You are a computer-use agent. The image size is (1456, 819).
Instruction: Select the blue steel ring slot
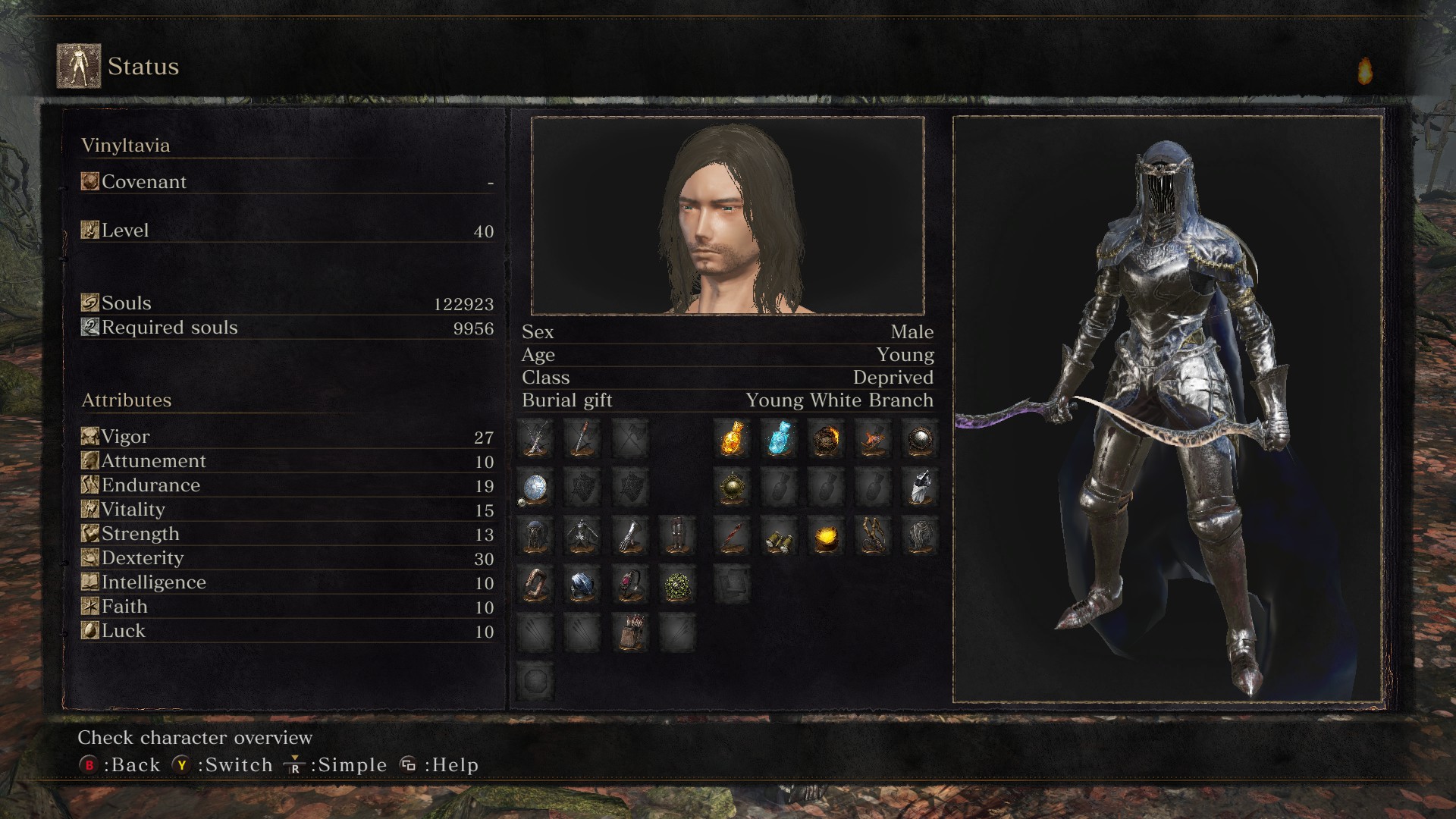tap(582, 584)
